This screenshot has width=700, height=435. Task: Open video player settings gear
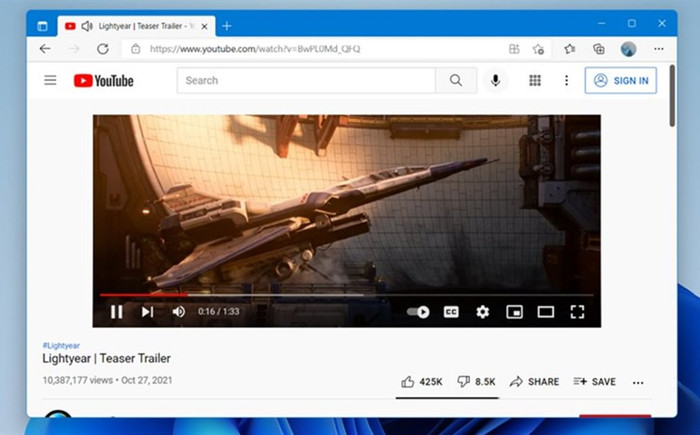tap(483, 312)
